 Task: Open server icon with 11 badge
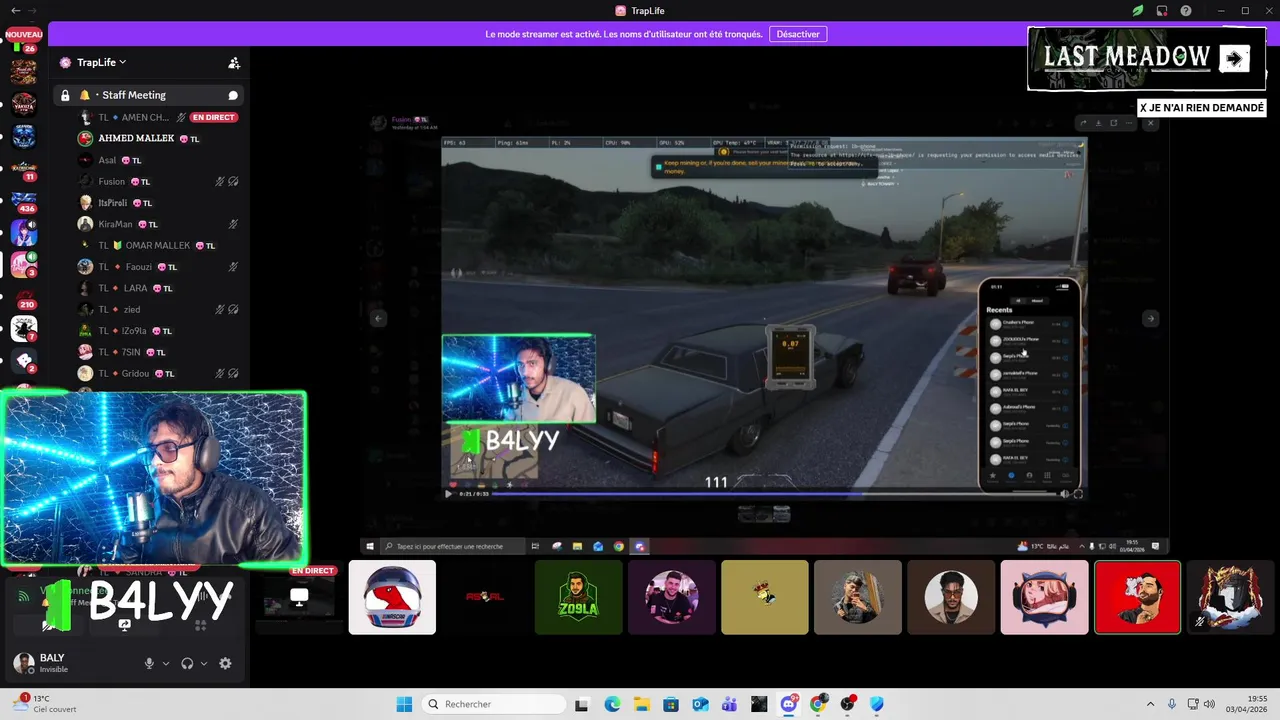tap(24, 168)
